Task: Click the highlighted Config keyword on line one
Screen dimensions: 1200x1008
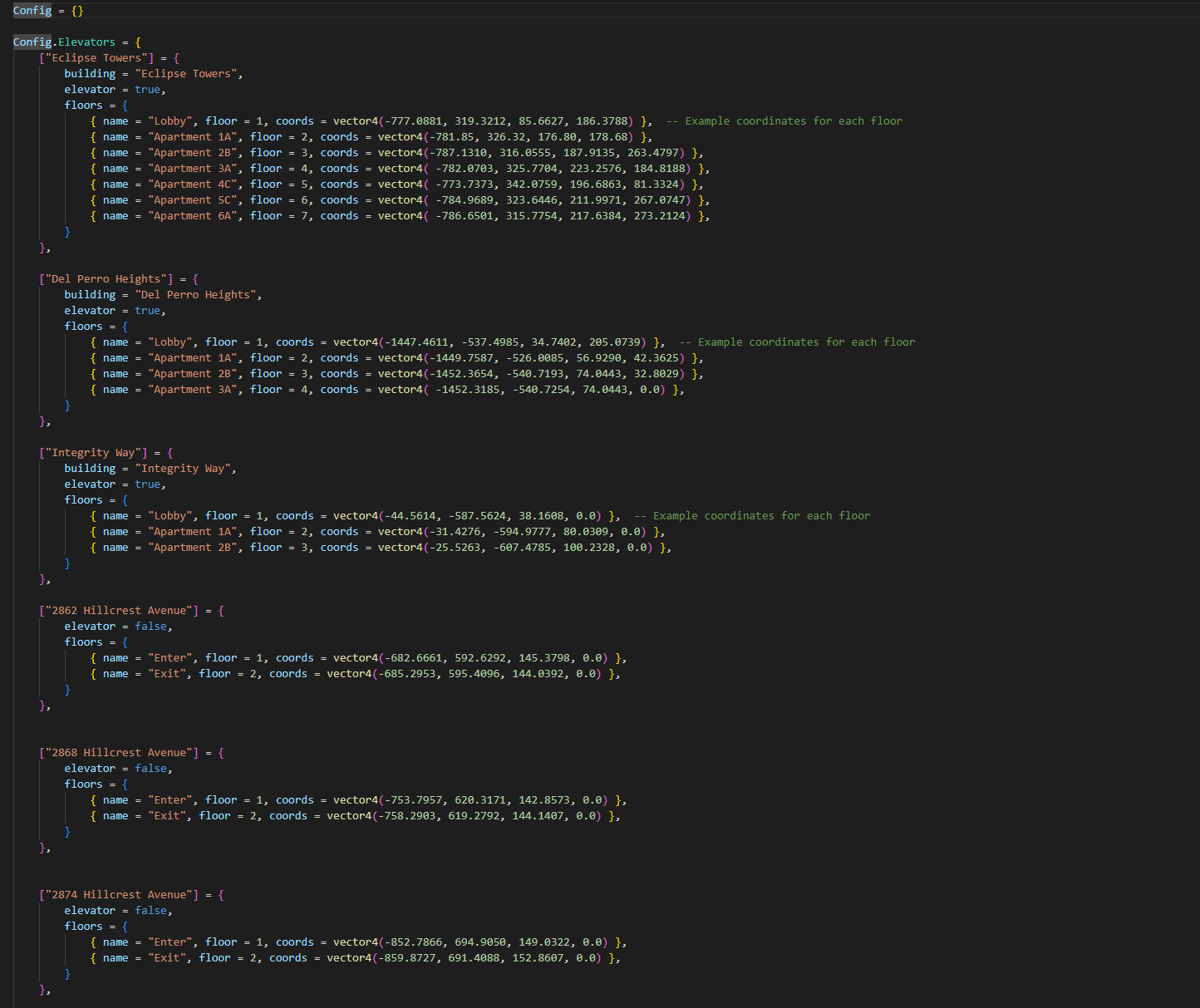Action: tap(32, 10)
